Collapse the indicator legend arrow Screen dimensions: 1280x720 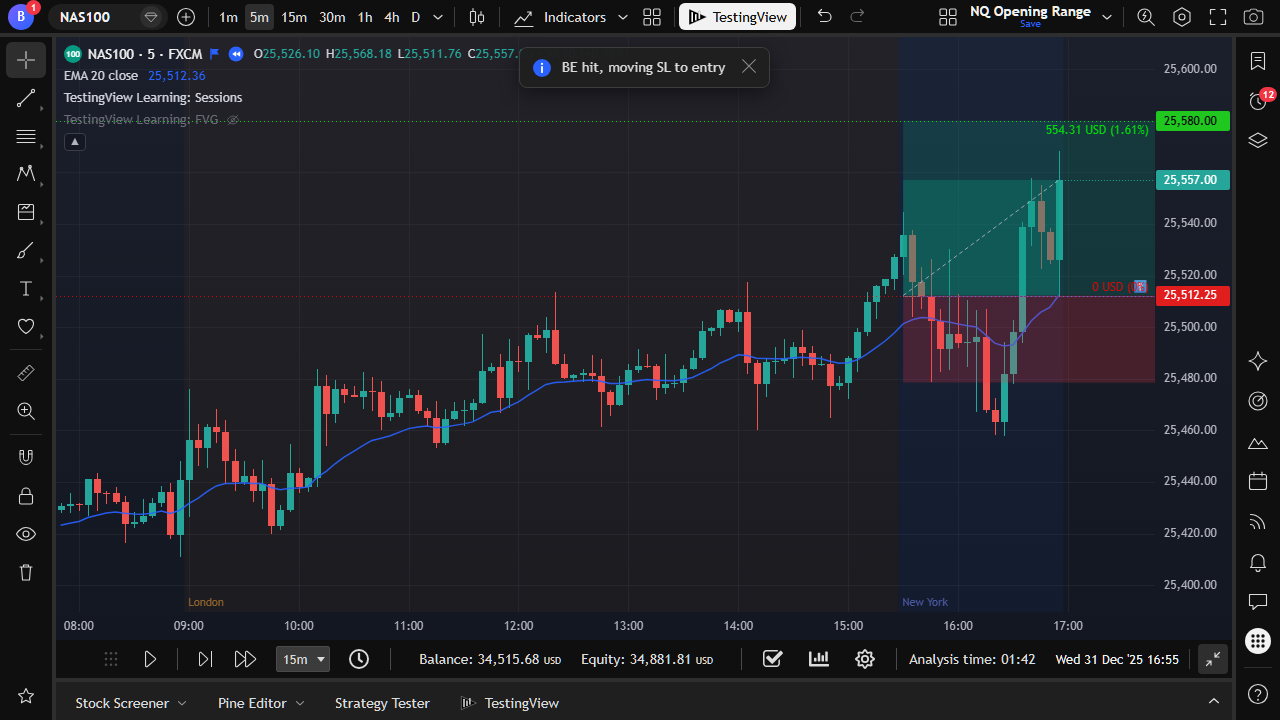[74, 142]
